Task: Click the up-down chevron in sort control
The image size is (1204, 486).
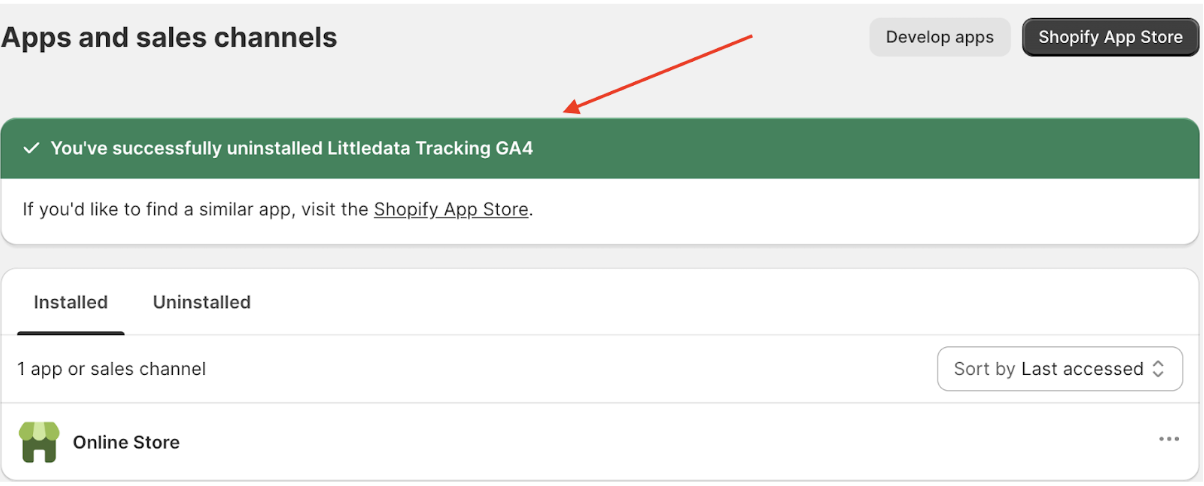Action: (1159, 369)
